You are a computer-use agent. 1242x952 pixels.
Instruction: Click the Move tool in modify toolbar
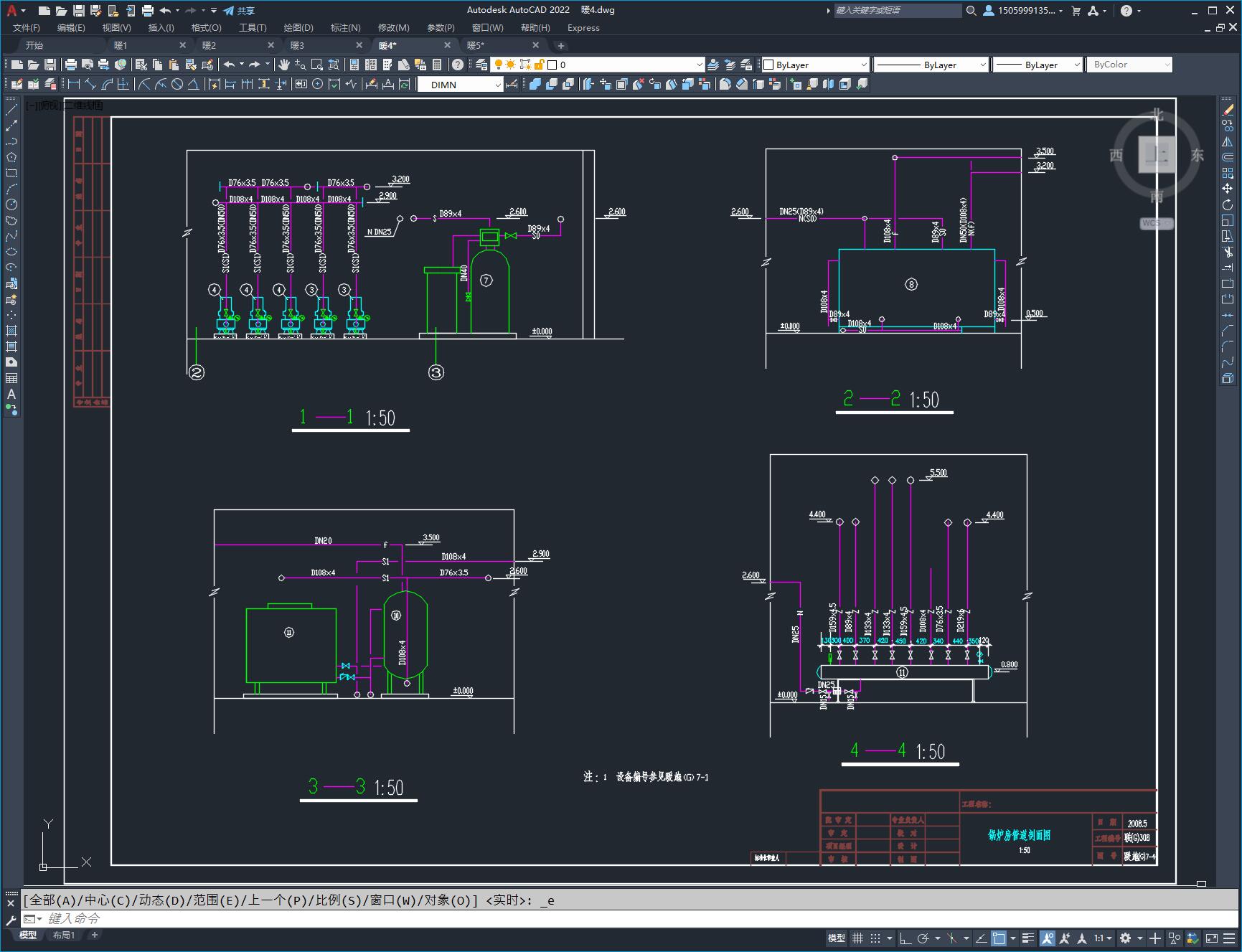(1228, 189)
